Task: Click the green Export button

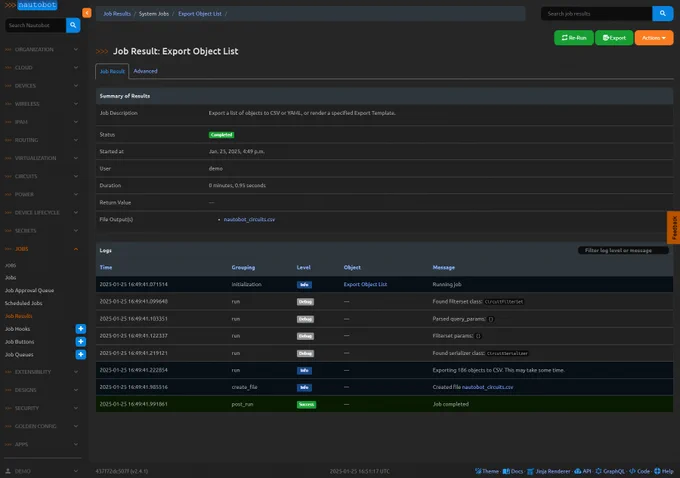Action: 614,38
